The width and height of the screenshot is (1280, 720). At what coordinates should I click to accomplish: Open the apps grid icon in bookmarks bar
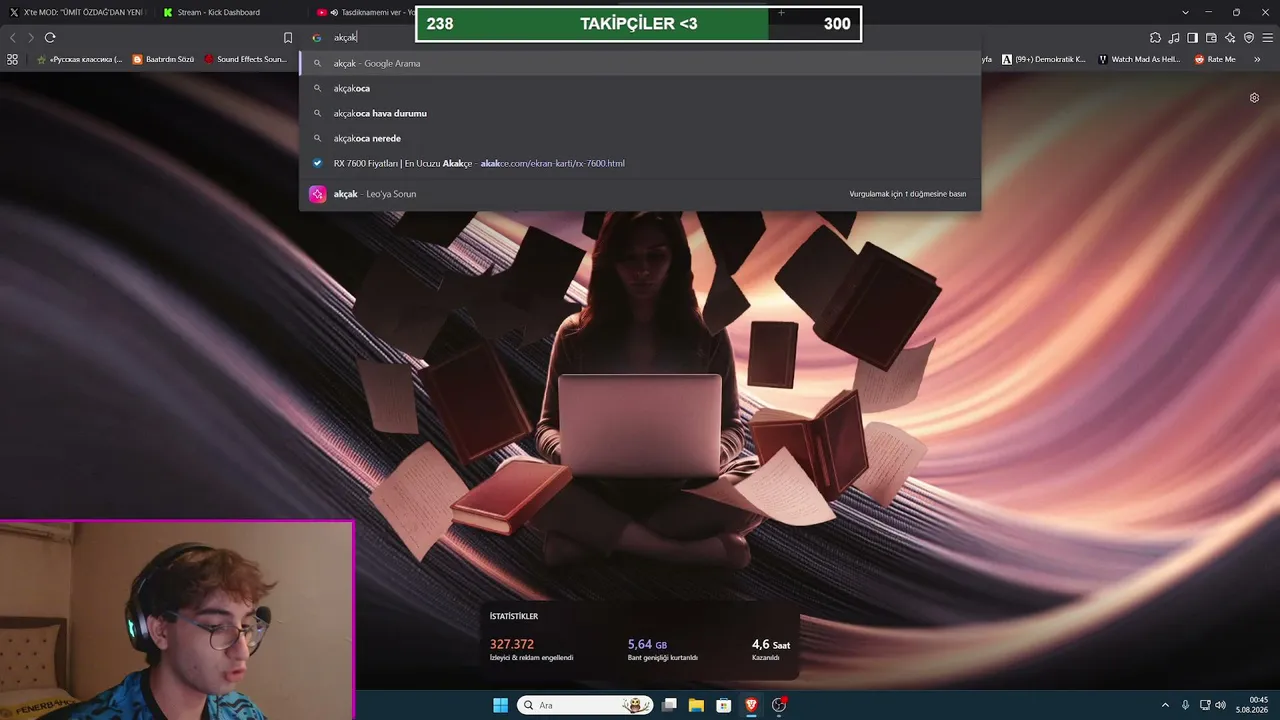coord(12,59)
